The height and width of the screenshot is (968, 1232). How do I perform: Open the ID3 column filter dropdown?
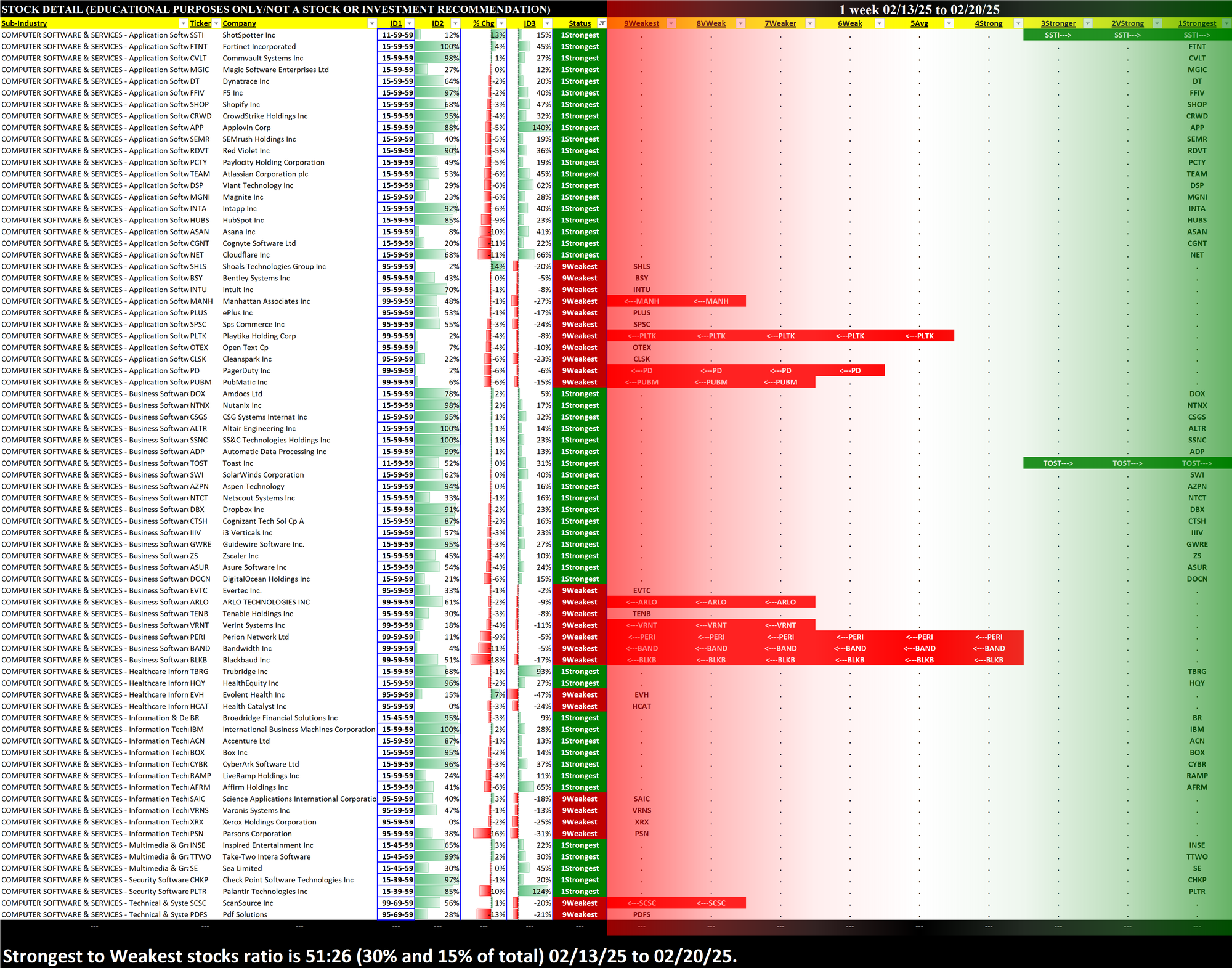point(547,23)
